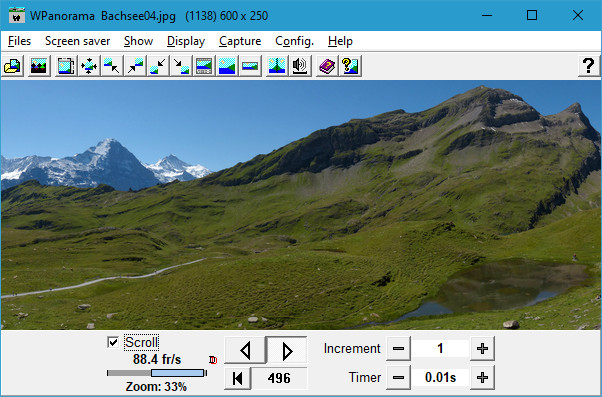Click the 88.4 fr/s speed readout
Screen dimensions: 602x397
click(x=157, y=359)
